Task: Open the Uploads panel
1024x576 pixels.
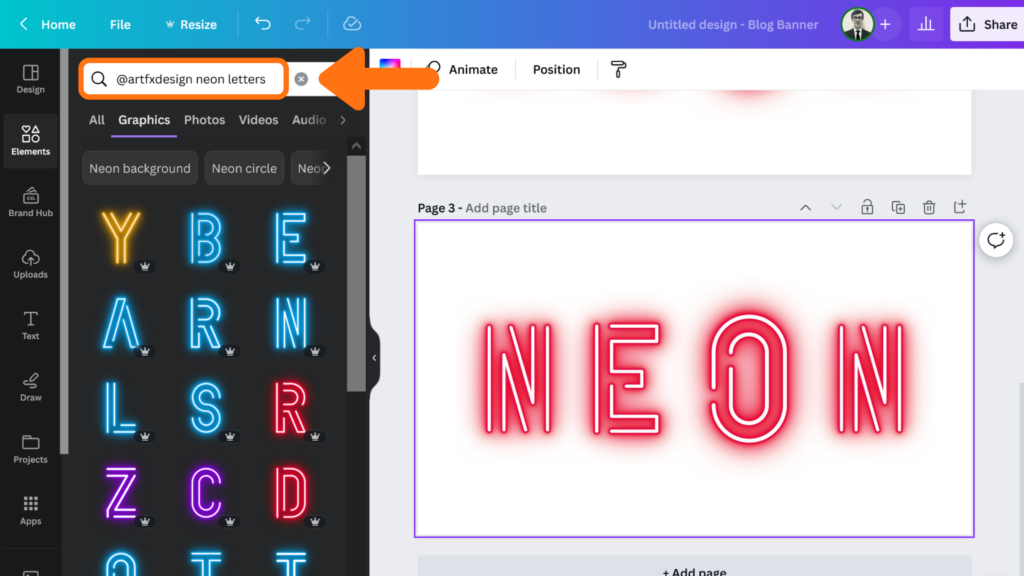Action: click(30, 264)
